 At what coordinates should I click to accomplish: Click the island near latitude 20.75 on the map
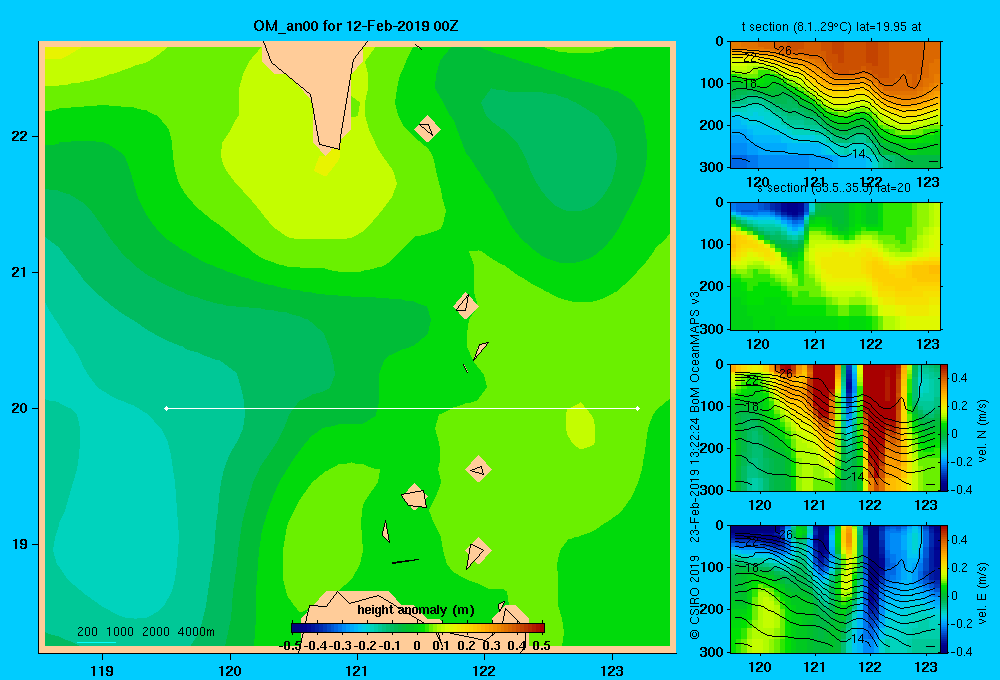click(x=466, y=306)
